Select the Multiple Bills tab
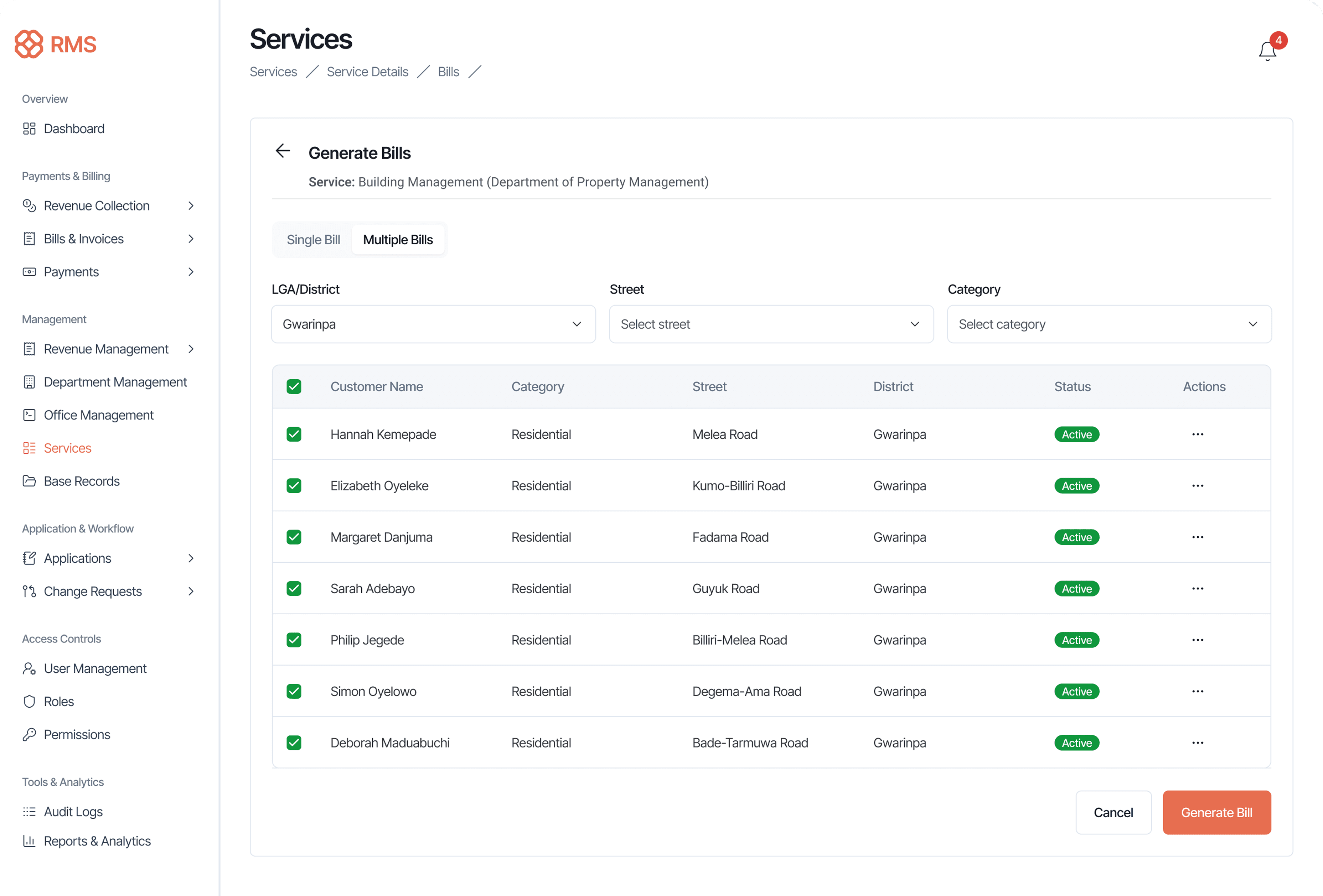This screenshot has width=1323, height=896. (x=398, y=240)
